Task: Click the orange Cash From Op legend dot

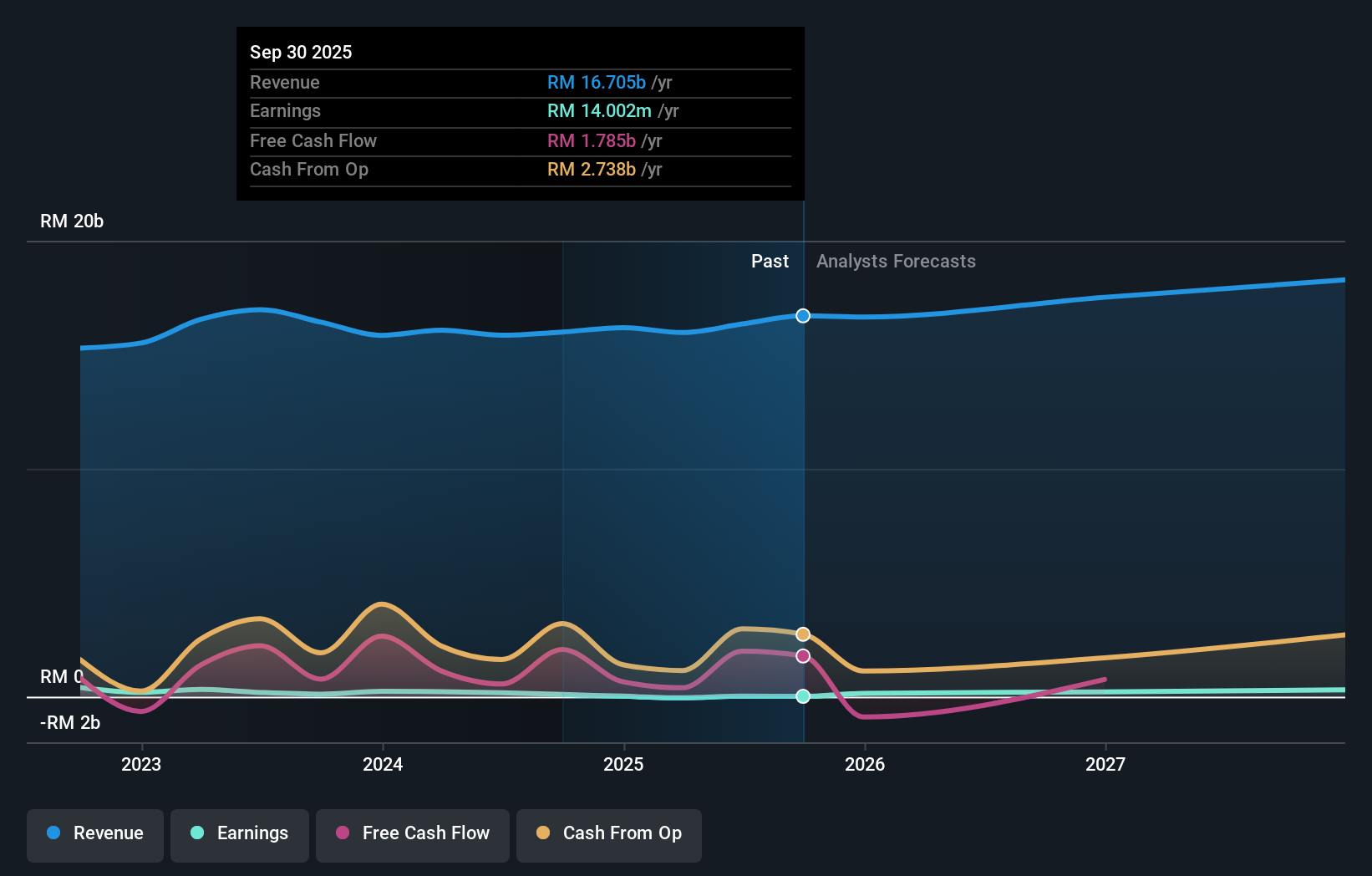Action: click(x=544, y=833)
